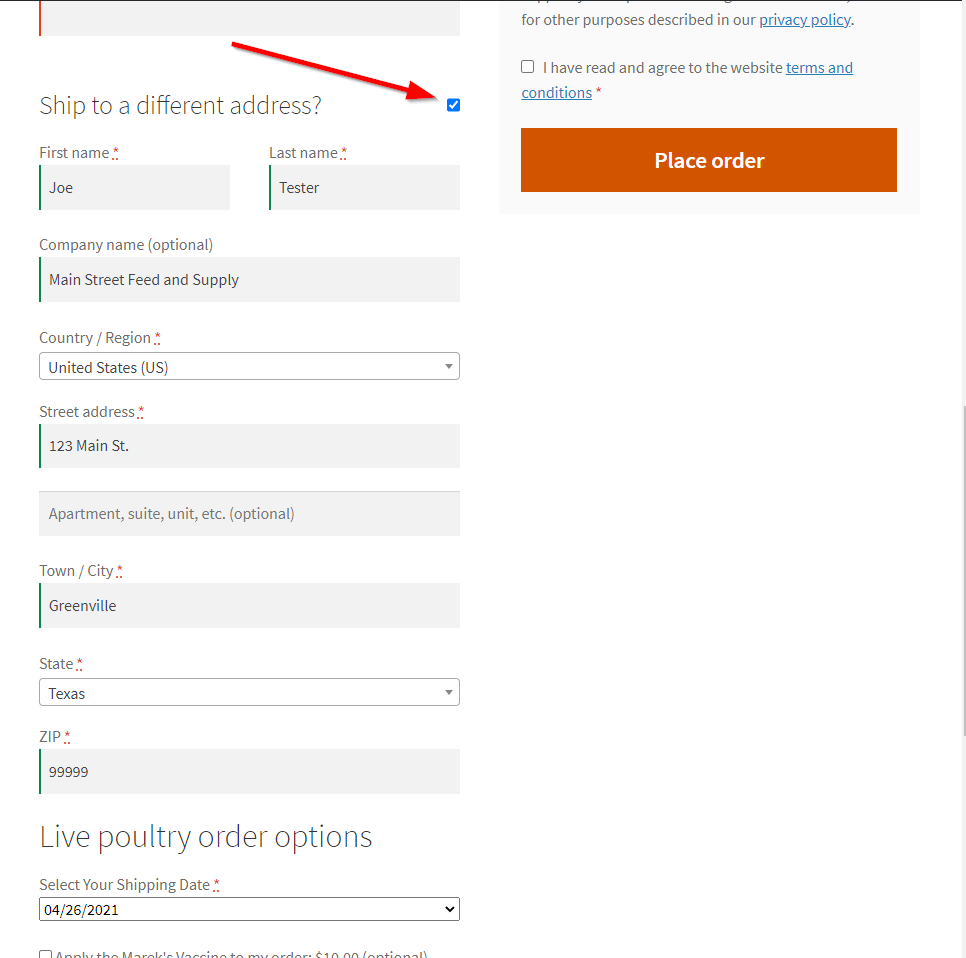Viewport: 966px width, 958px height.
Task: Click the Country dropdown arrow icon
Action: [x=448, y=367]
